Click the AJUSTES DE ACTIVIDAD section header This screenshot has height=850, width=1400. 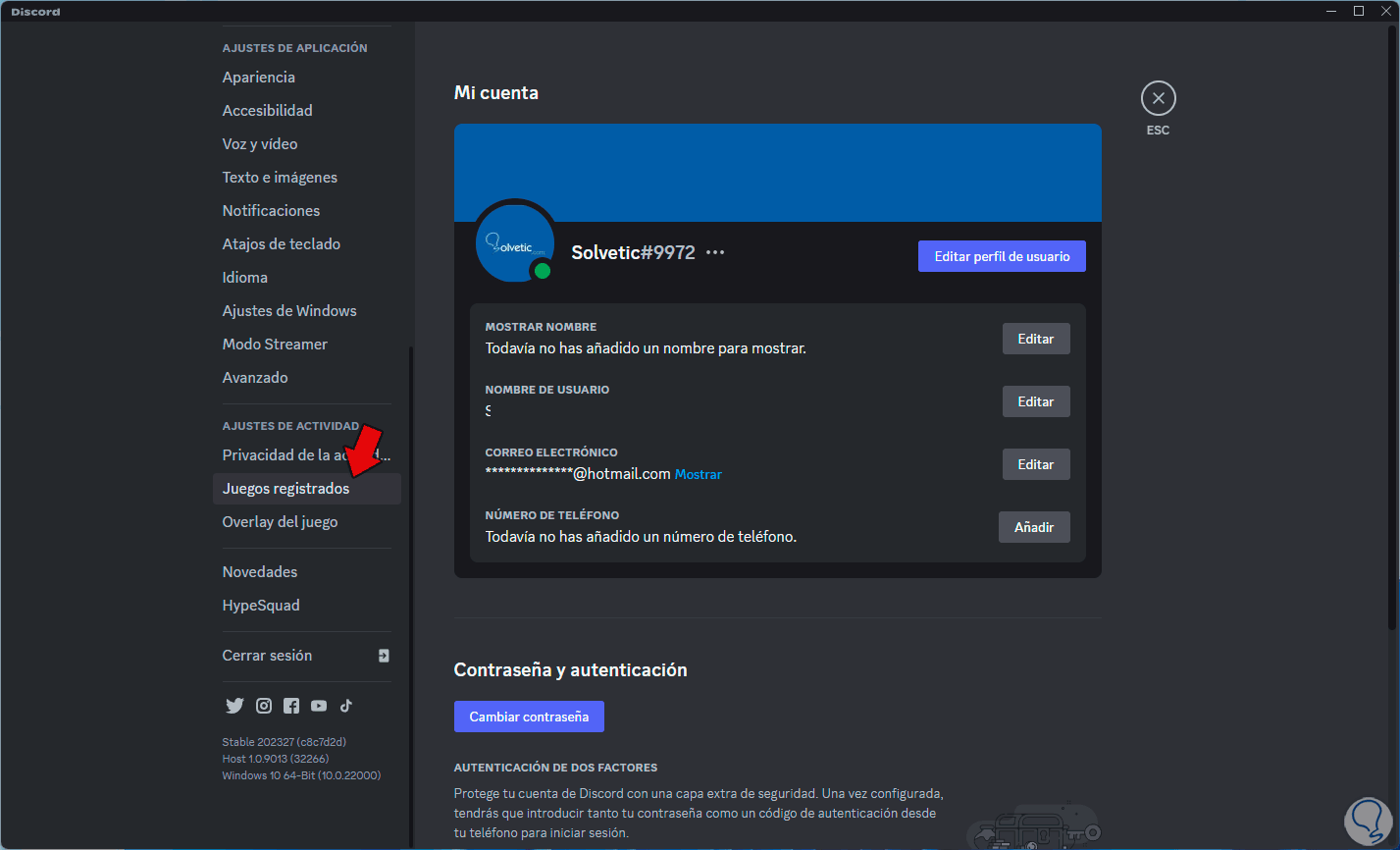pyautogui.click(x=291, y=426)
